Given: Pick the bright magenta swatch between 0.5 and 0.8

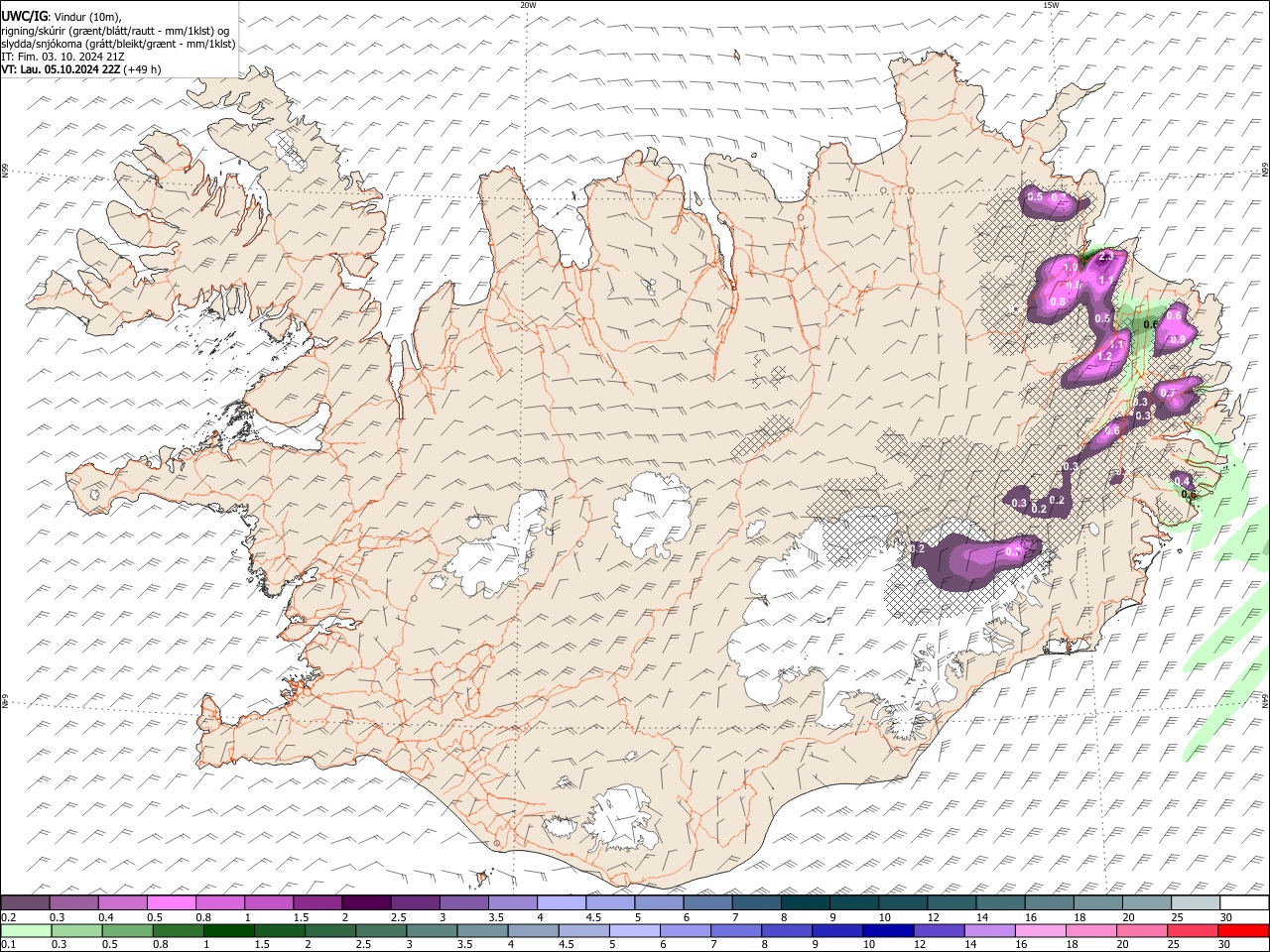Looking at the screenshot, I should [171, 903].
